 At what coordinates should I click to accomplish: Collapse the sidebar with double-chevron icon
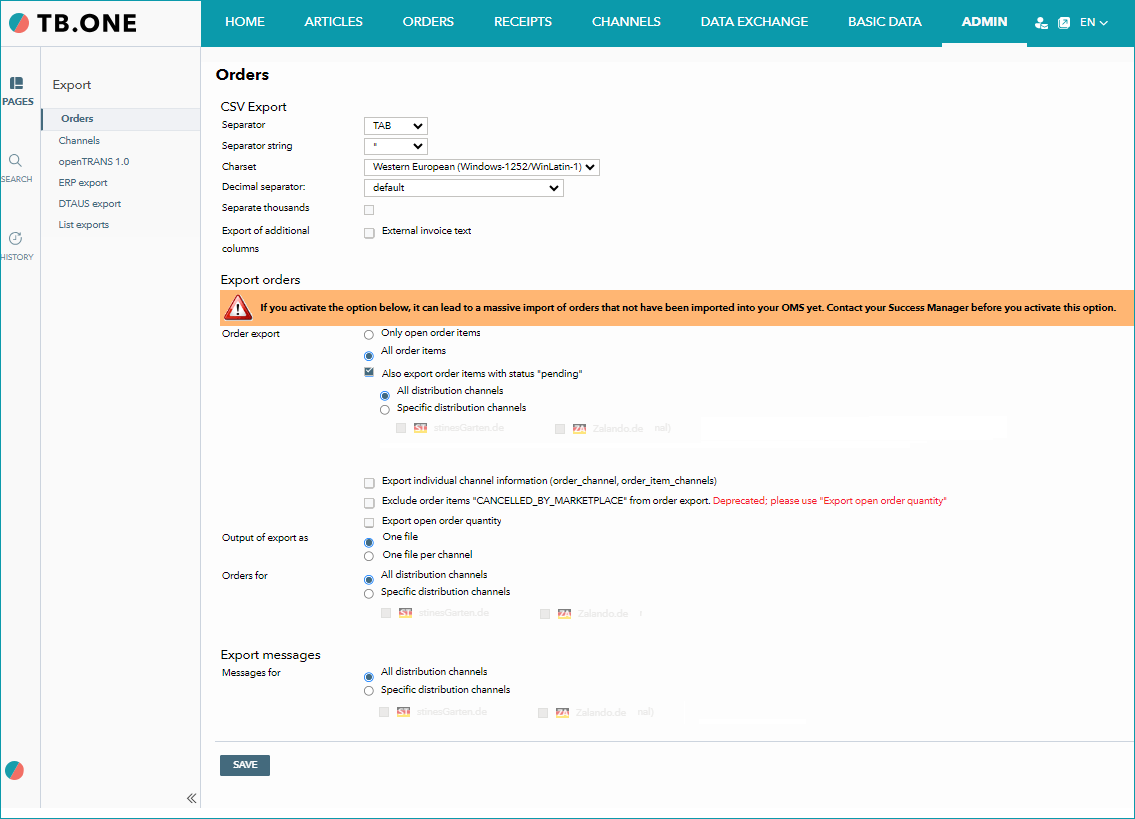[191, 798]
